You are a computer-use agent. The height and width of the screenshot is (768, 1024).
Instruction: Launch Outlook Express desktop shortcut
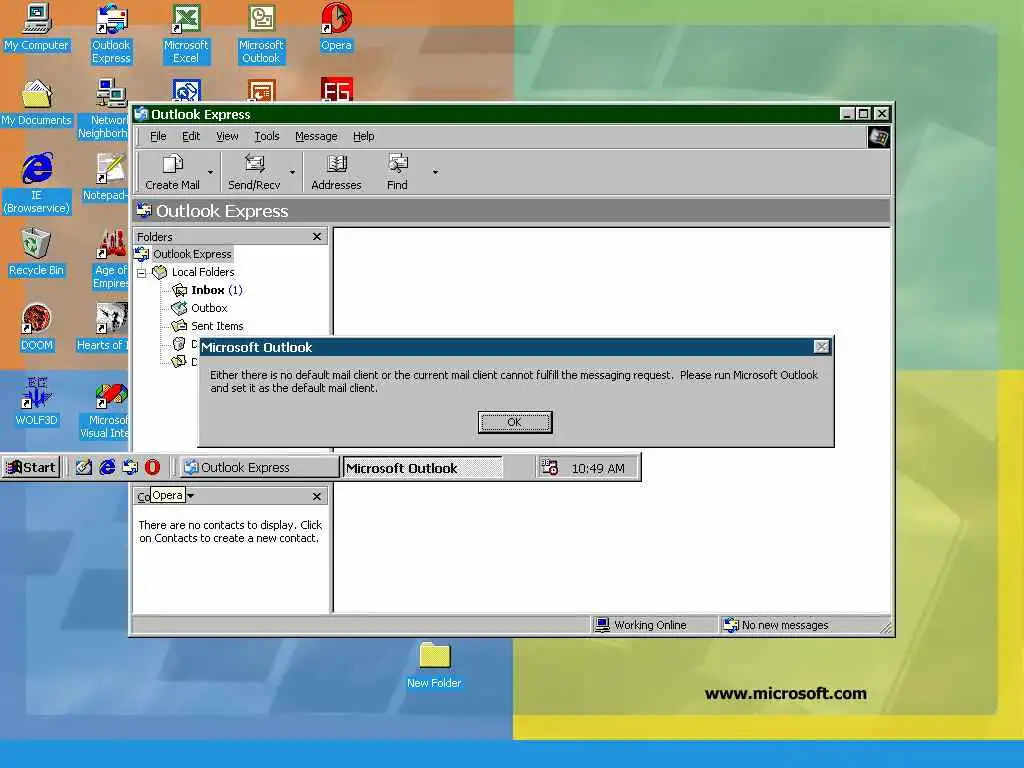click(x=111, y=33)
